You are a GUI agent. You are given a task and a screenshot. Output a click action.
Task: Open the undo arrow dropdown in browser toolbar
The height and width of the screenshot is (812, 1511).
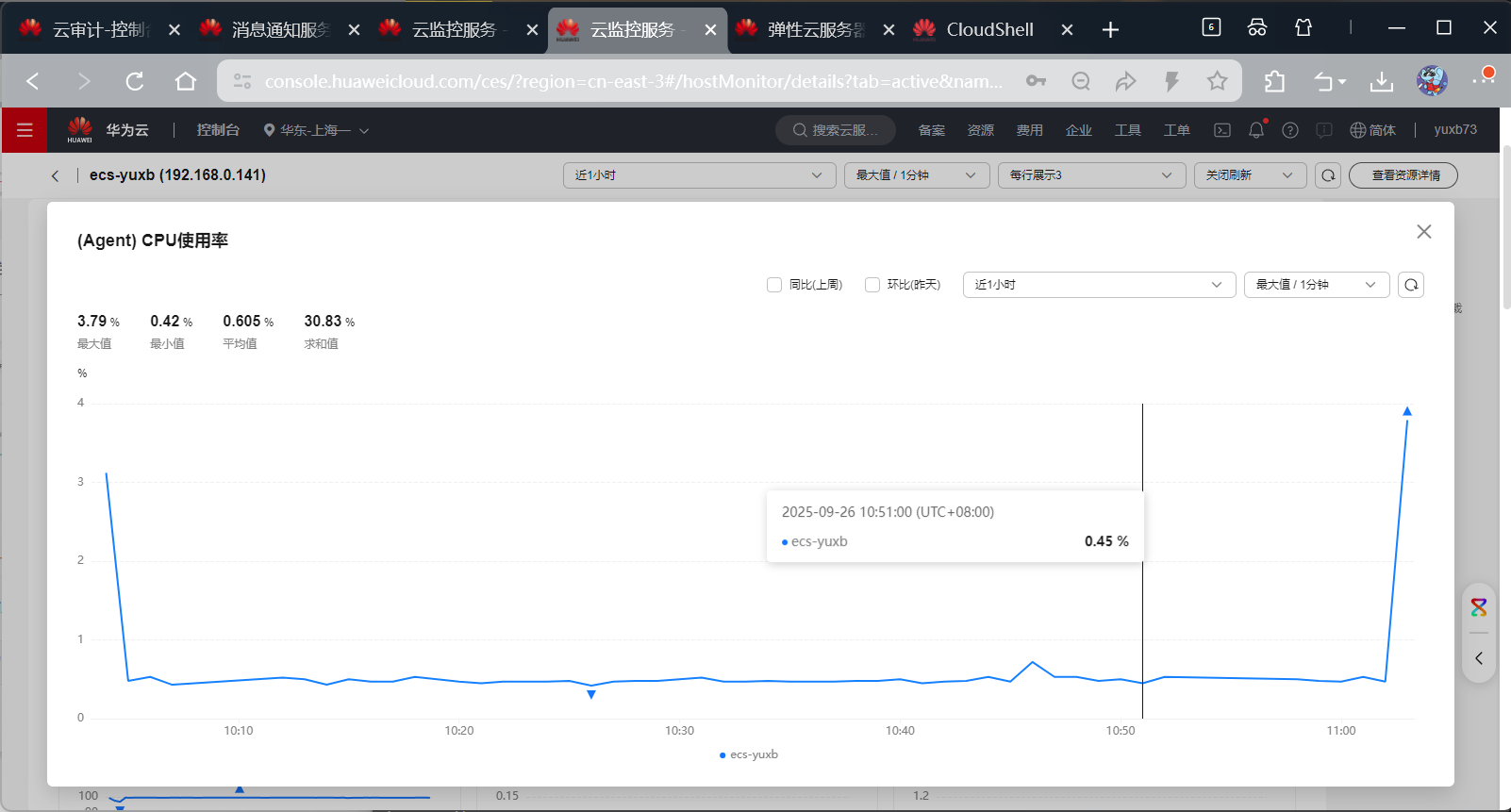pos(1330,81)
